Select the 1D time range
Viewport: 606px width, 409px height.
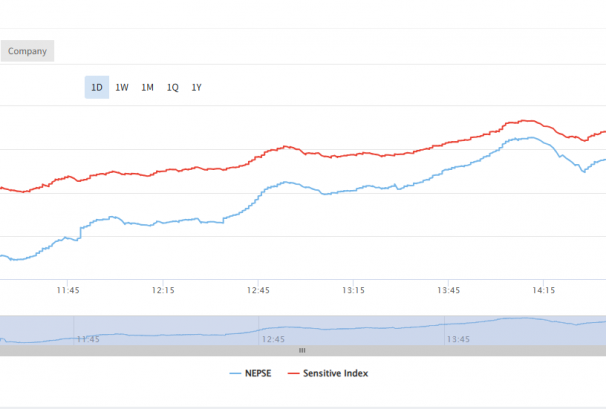[x=97, y=87]
